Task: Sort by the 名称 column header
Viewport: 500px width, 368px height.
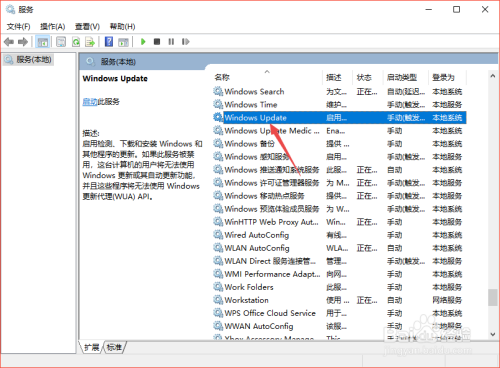Action: coord(222,77)
